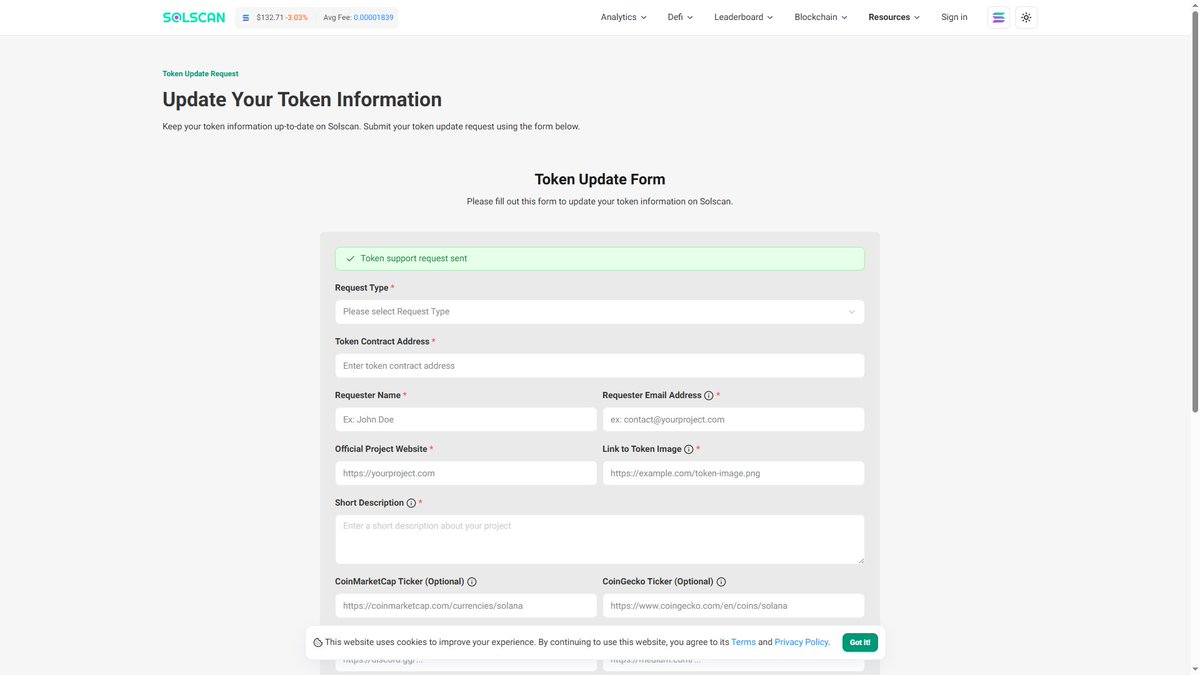Click info icon next to CoinGecko Ticker
This screenshot has width=1200, height=675.
coord(721,582)
